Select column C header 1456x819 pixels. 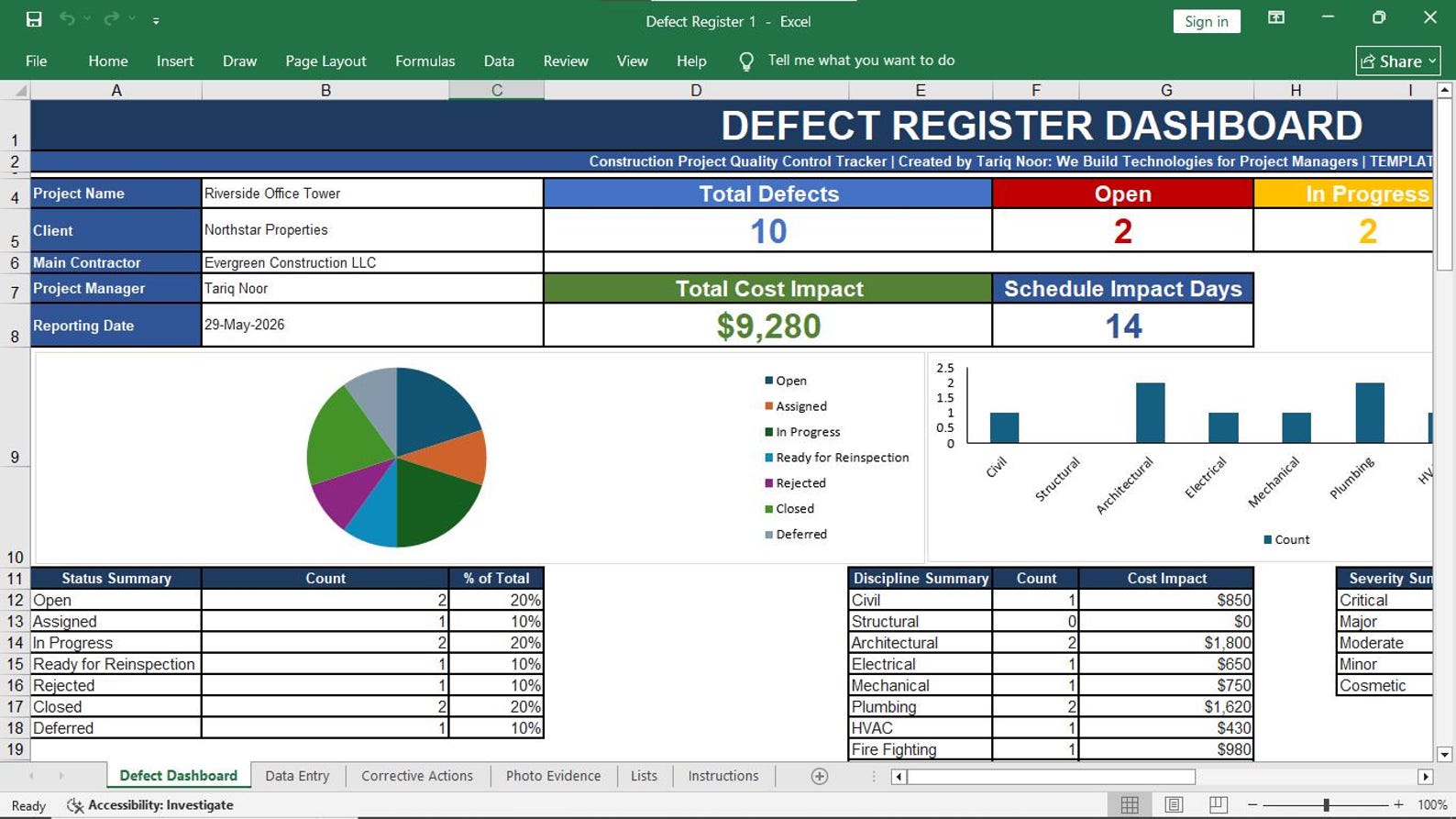pyautogui.click(x=496, y=90)
